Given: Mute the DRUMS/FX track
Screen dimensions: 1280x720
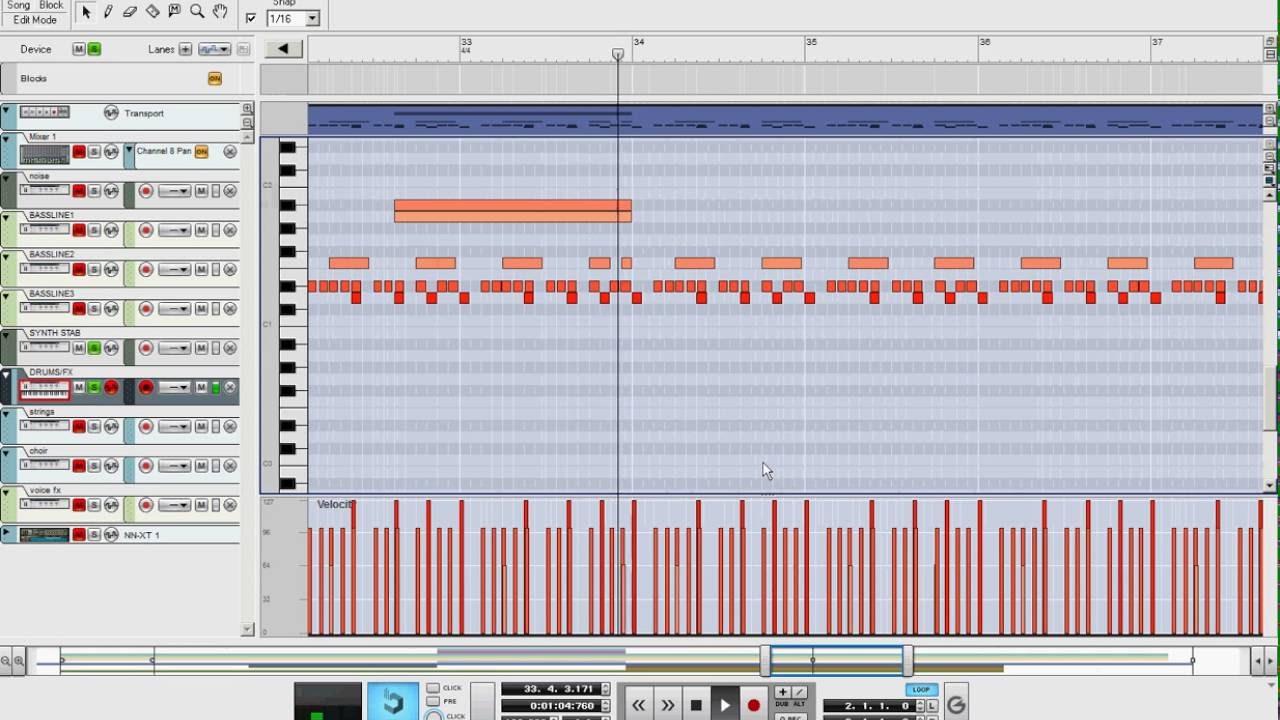Looking at the screenshot, I should point(79,387).
